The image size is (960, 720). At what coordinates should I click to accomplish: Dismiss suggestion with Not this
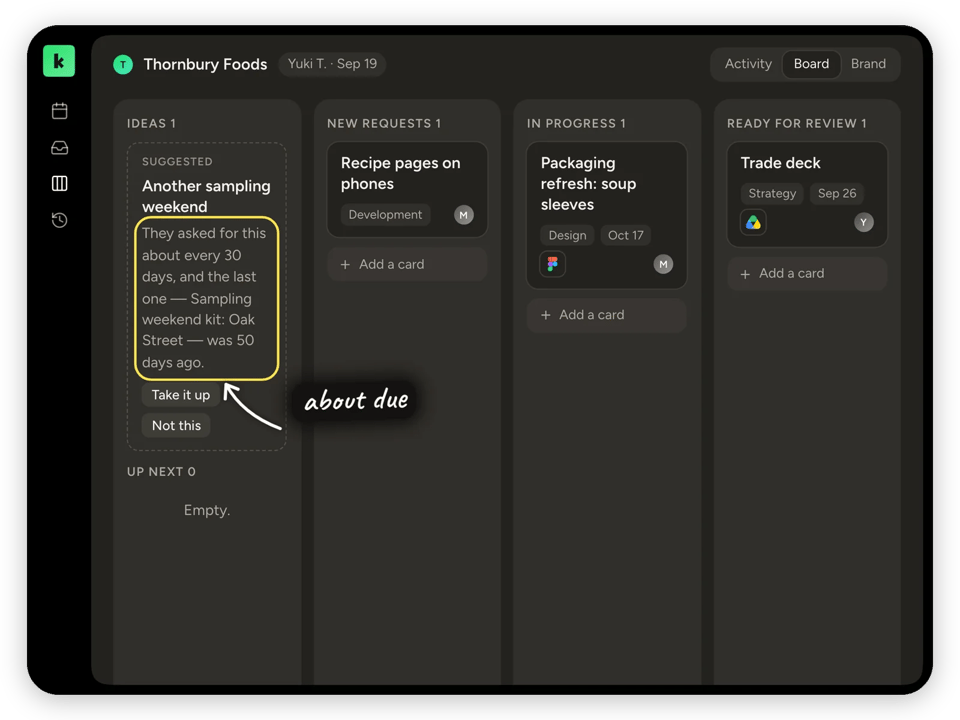click(x=176, y=426)
